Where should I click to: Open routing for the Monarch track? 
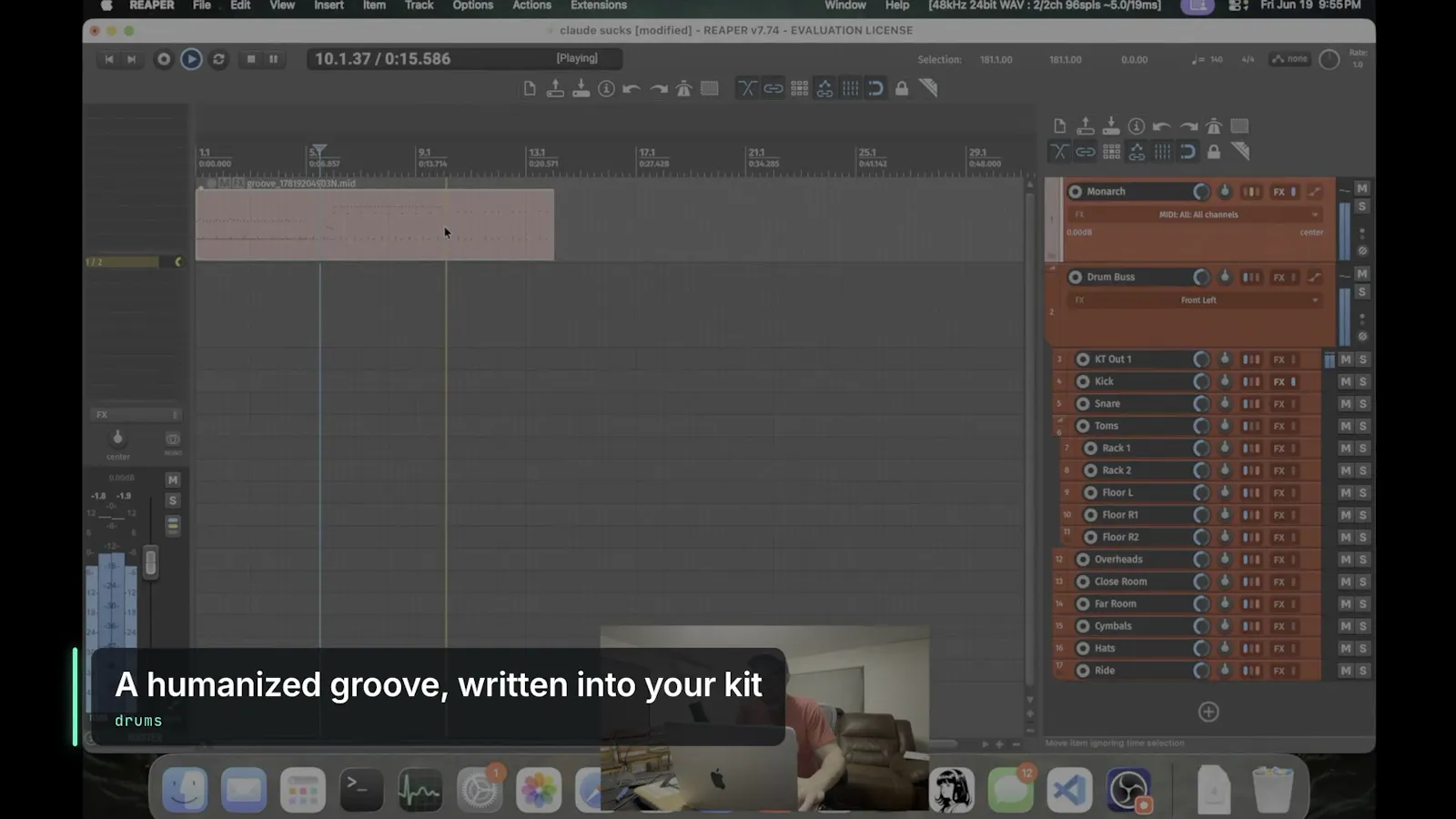(x=1251, y=192)
